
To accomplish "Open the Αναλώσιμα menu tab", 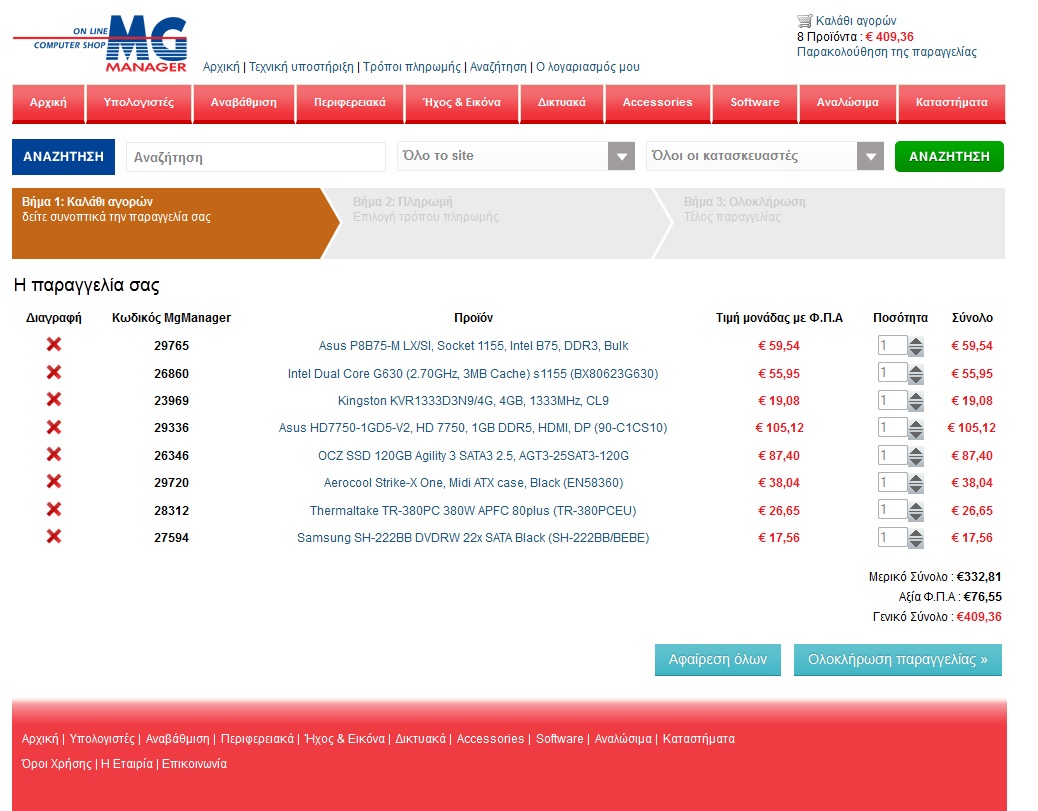I will coord(847,103).
